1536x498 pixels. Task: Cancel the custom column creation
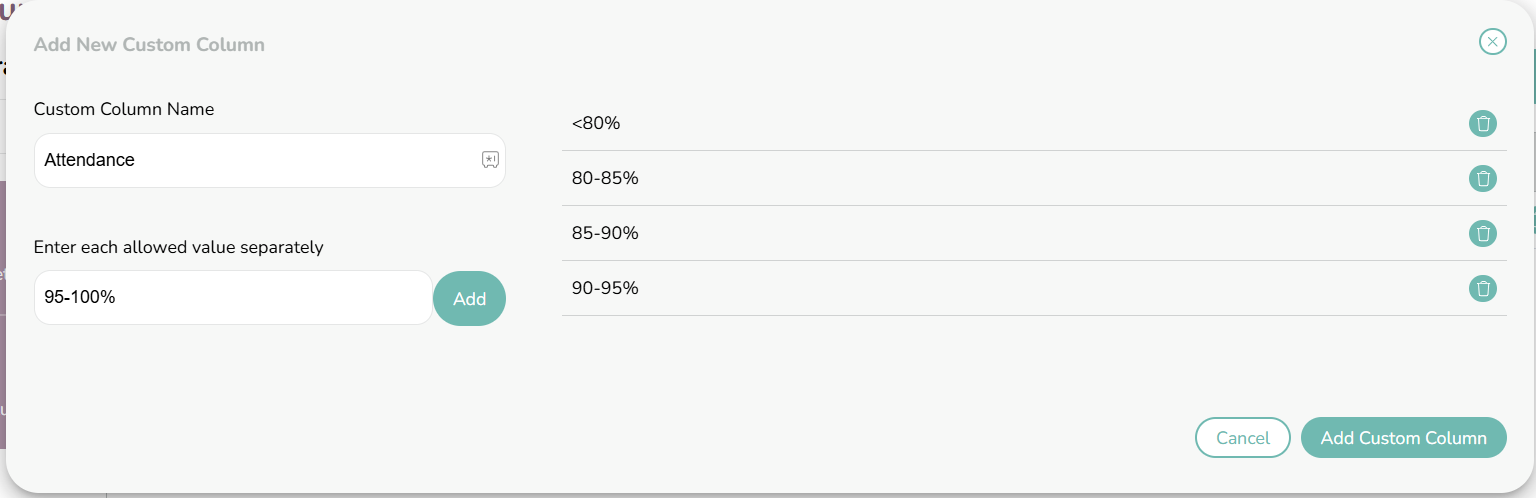point(1243,438)
